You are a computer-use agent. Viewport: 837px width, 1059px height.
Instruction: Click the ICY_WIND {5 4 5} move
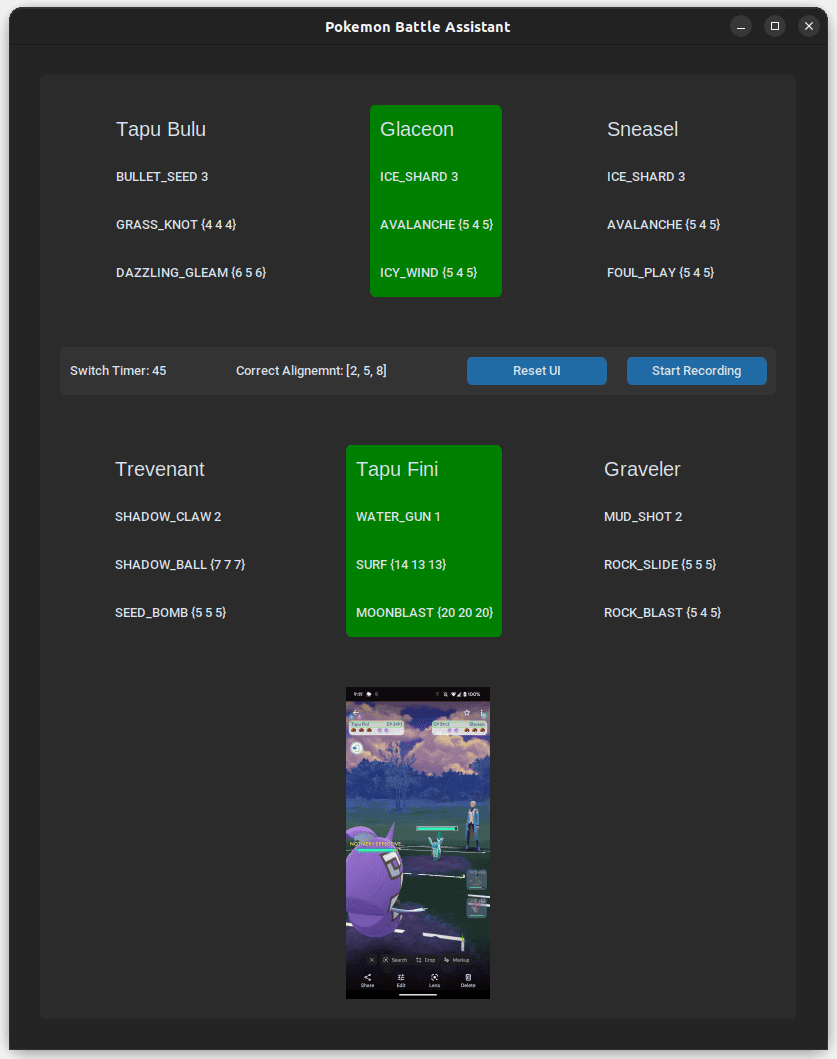pyautogui.click(x=428, y=273)
